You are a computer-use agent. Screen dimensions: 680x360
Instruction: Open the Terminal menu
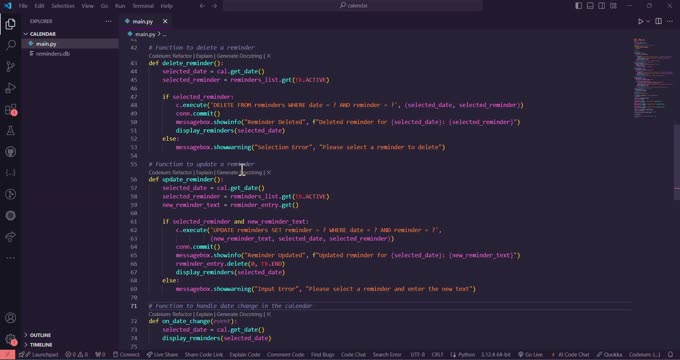point(143,6)
